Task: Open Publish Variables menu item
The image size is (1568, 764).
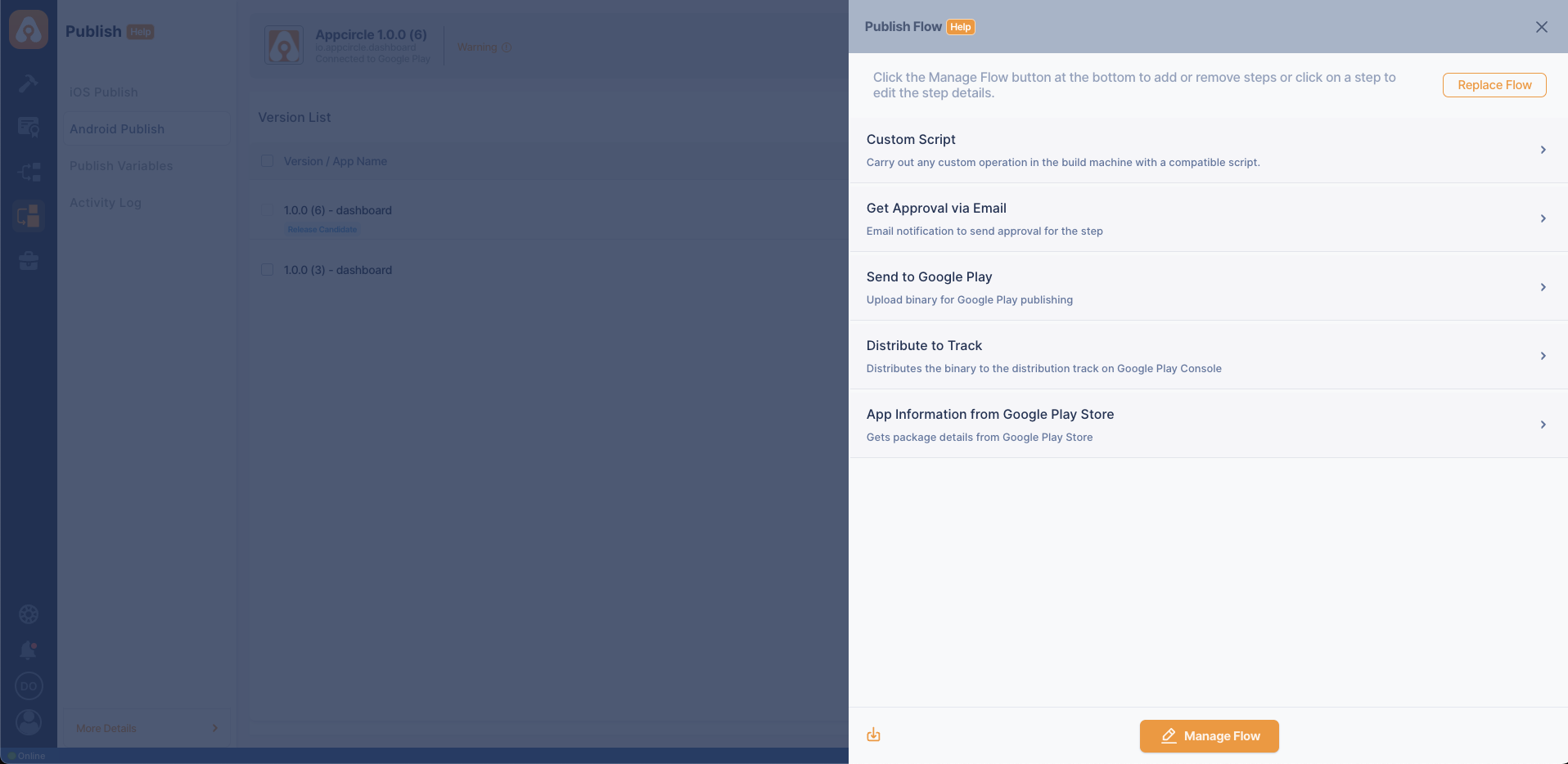Action: (121, 166)
